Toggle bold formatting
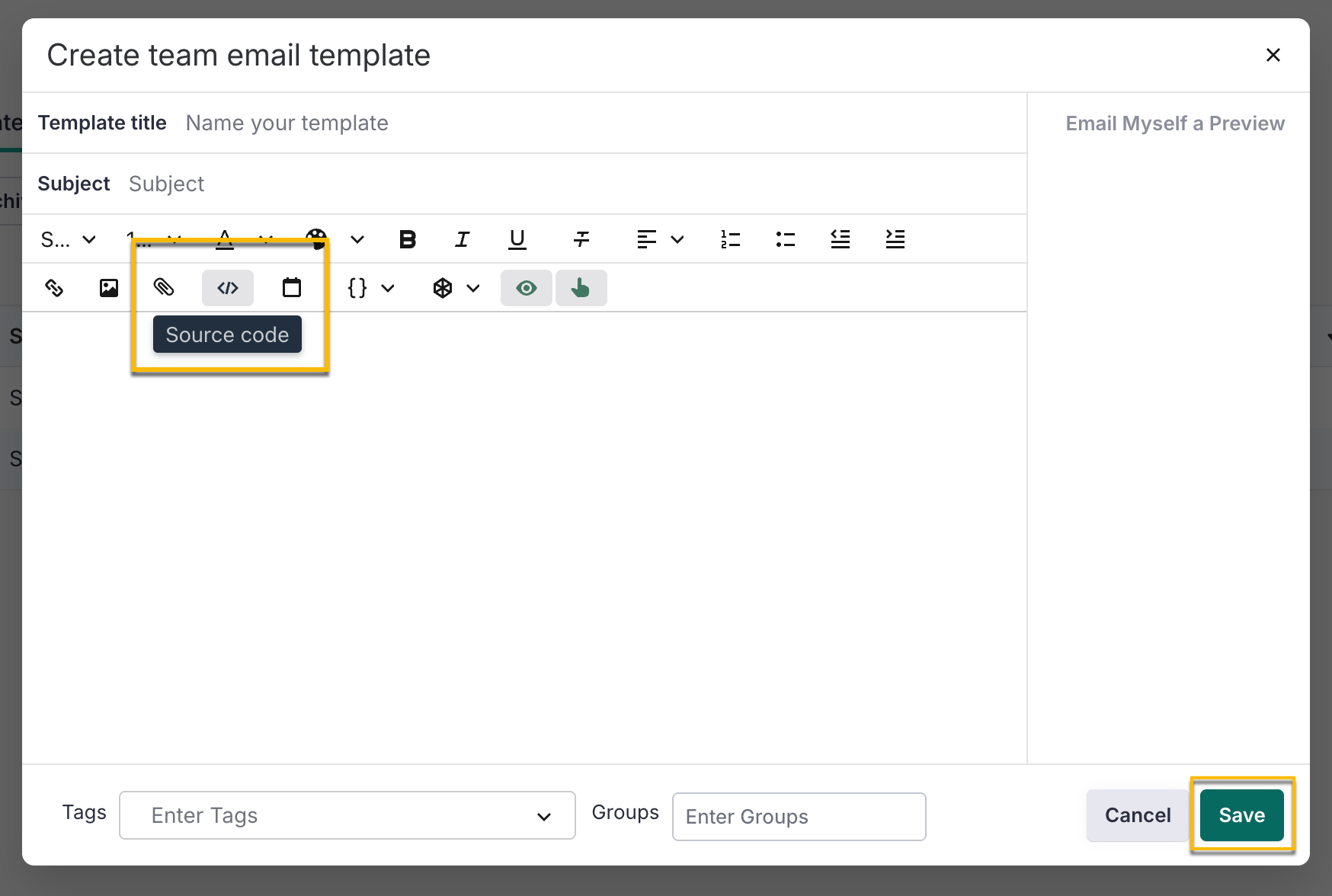 tap(408, 238)
